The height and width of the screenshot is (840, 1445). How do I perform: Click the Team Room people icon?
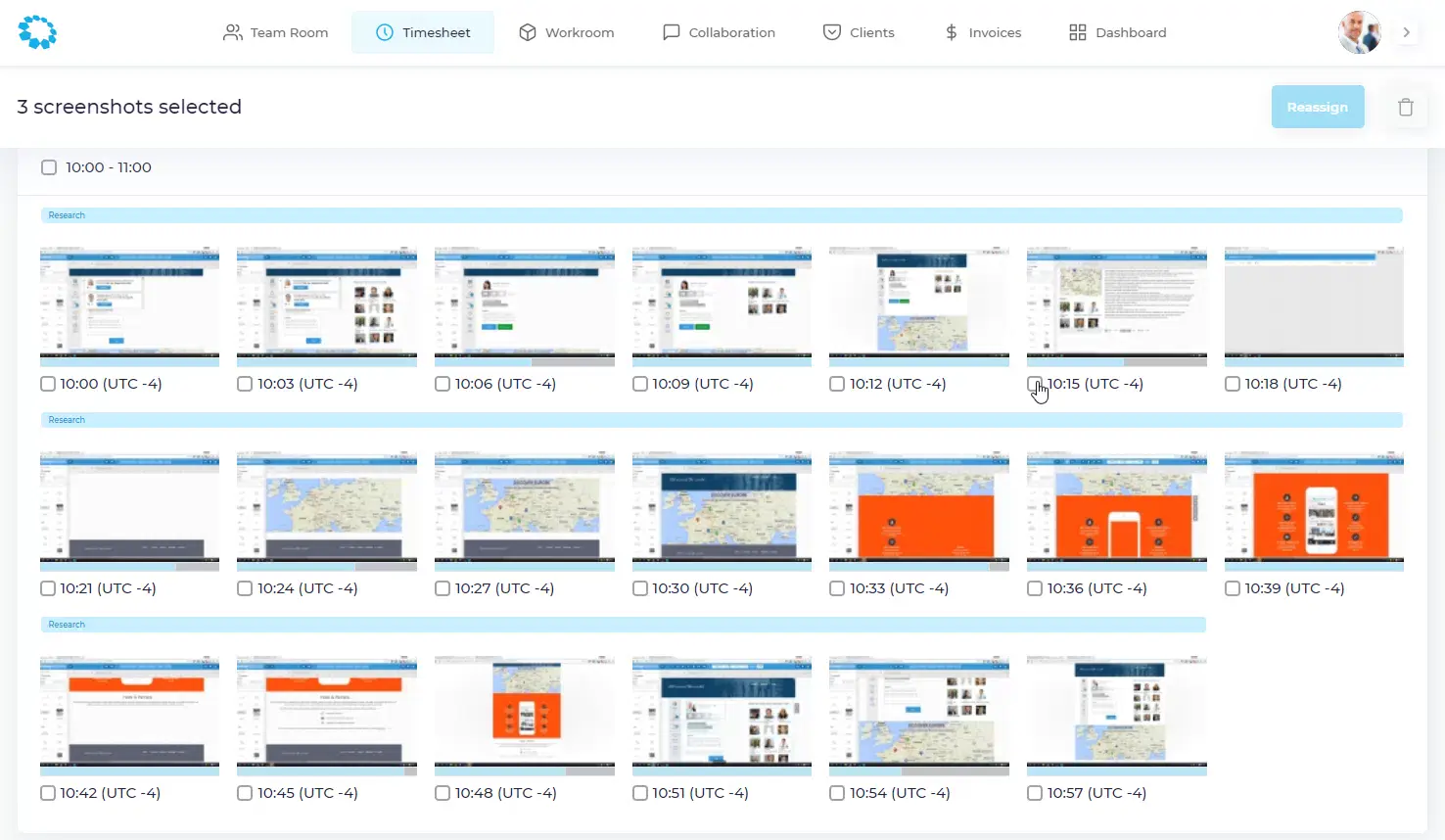tap(232, 32)
